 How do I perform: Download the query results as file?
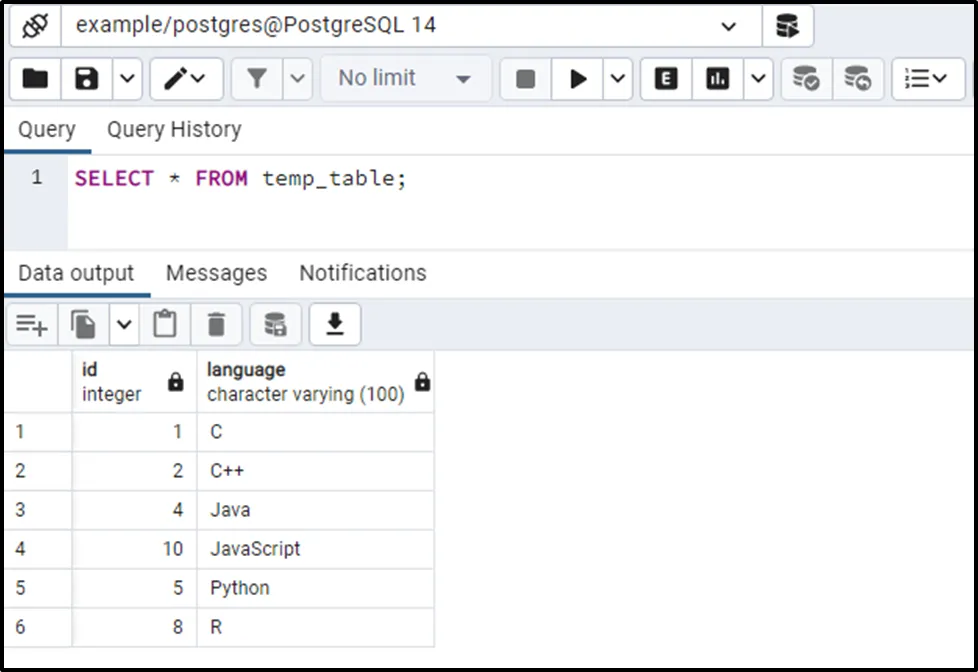tap(335, 324)
